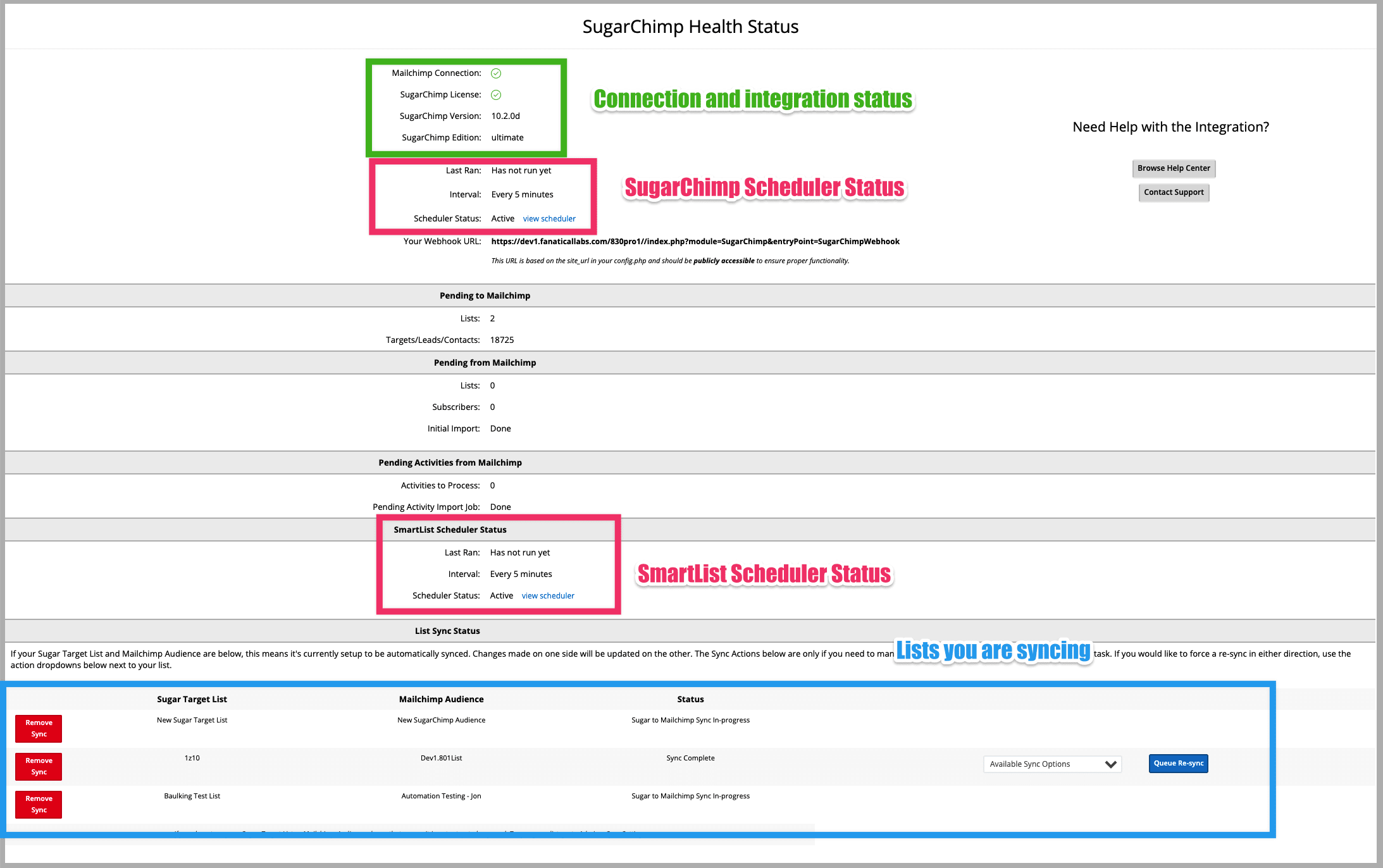Remove sync for Baulking Test List
This screenshot has width=1383, height=868.
click(39, 805)
